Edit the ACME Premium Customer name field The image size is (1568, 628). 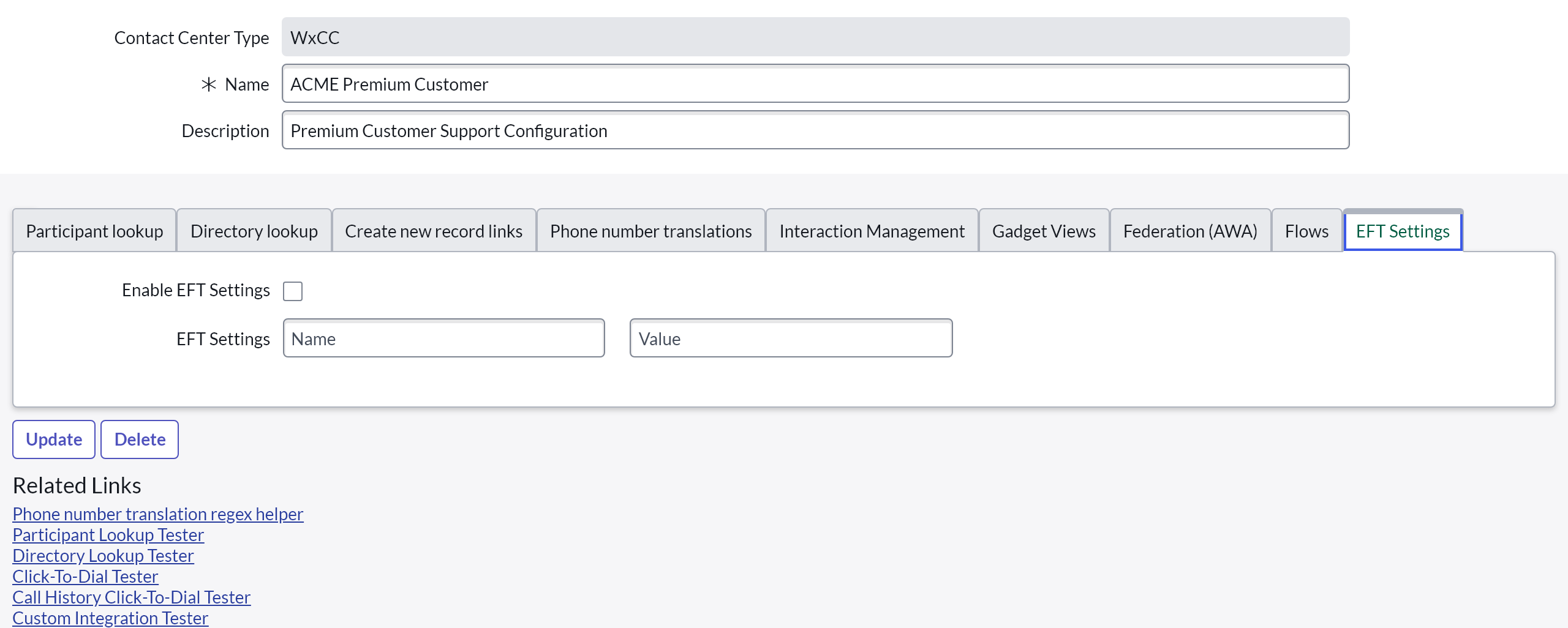coord(815,84)
